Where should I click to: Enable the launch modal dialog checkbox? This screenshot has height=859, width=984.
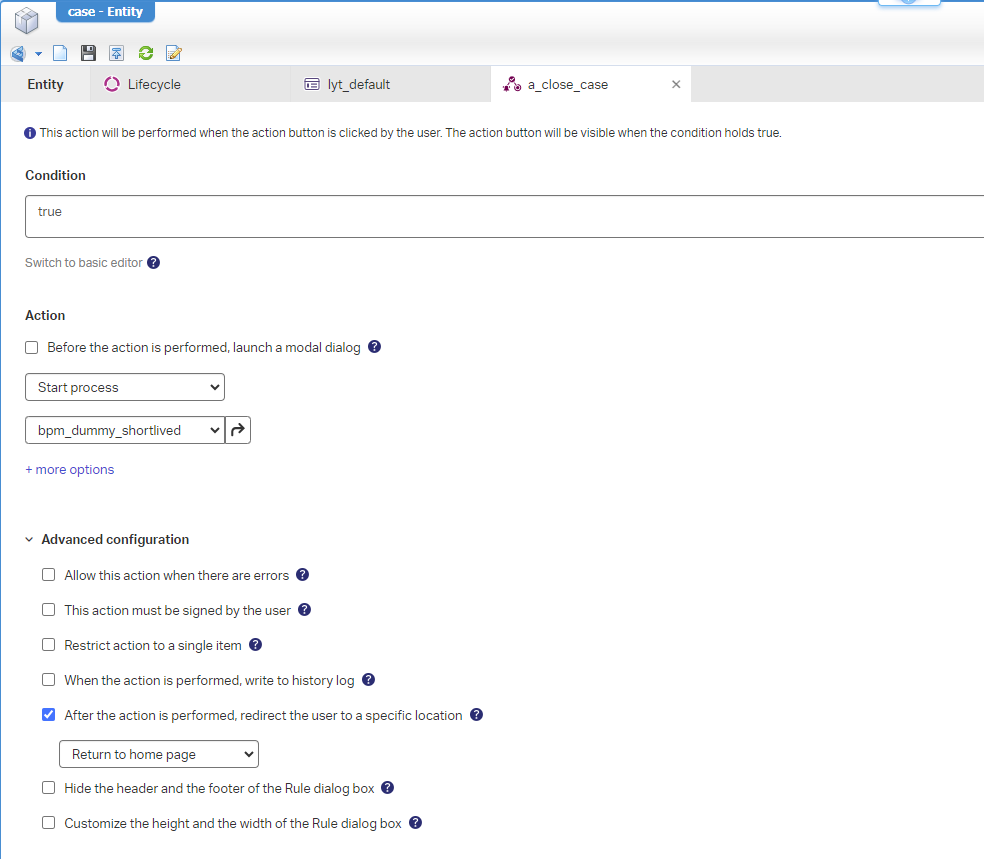click(x=32, y=348)
